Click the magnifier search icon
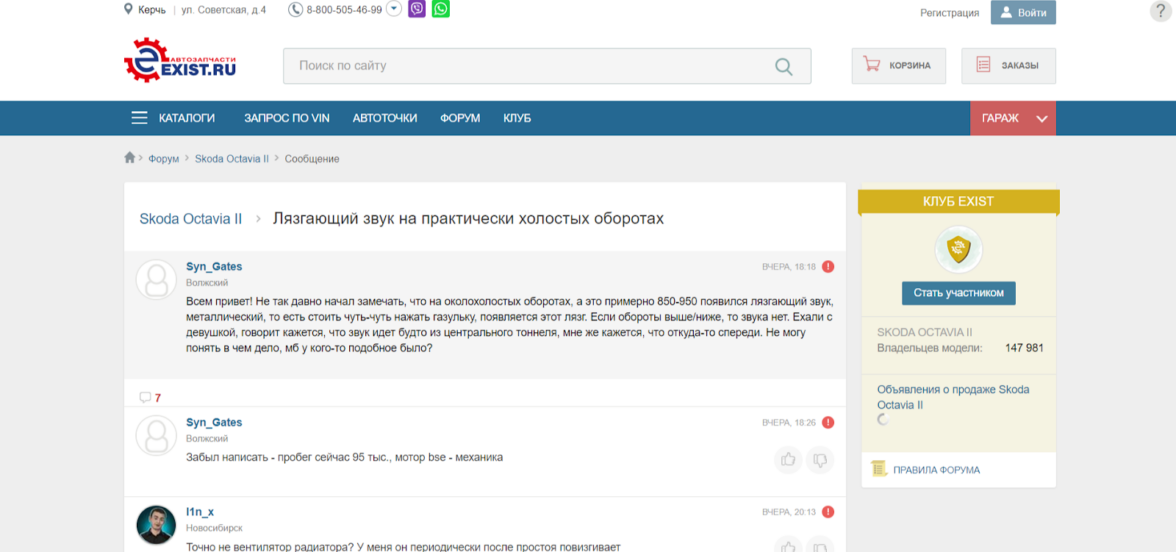 [784, 66]
